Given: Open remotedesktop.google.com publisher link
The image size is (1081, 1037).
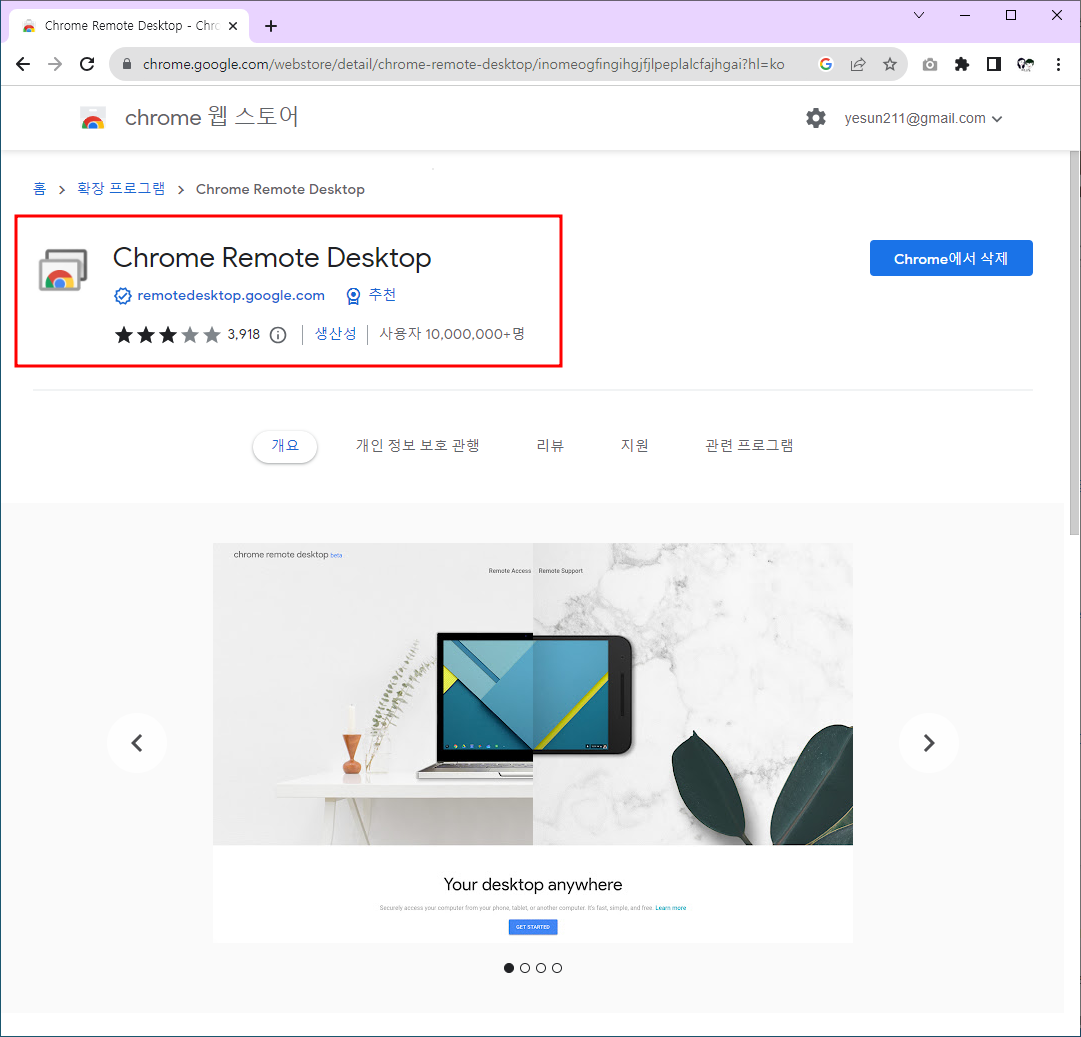Looking at the screenshot, I should (x=231, y=296).
